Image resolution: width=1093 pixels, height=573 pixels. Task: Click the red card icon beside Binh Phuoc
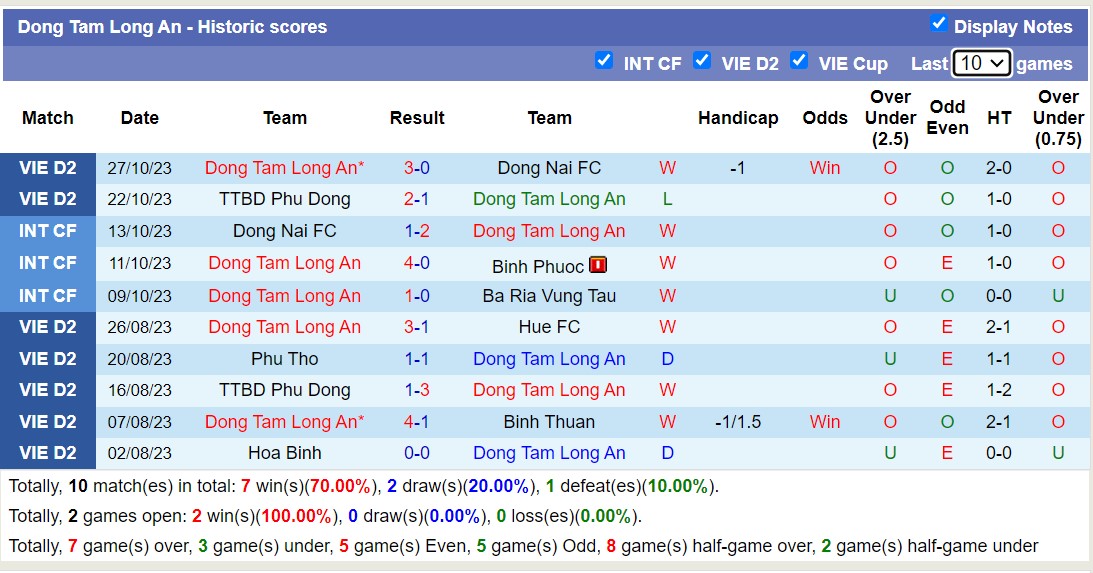tap(598, 265)
